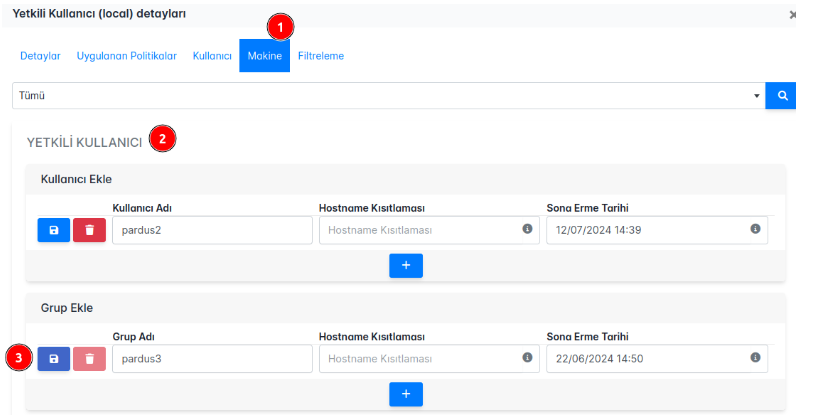815x415 pixels.
Task: Select the Makine tab
Action: point(265,56)
